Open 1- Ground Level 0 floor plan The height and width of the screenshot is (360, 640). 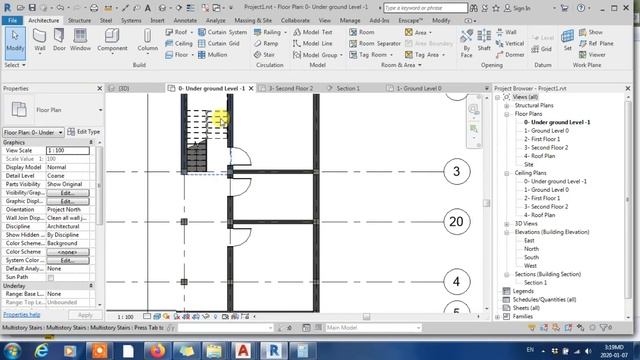tap(546, 131)
